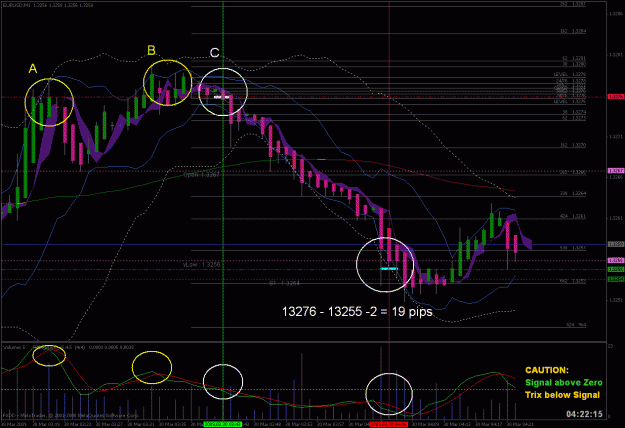Screen dimensions: 625x428
Task: Click the '20 Mar 04:21' time axis label
Action: (x=520, y=424)
